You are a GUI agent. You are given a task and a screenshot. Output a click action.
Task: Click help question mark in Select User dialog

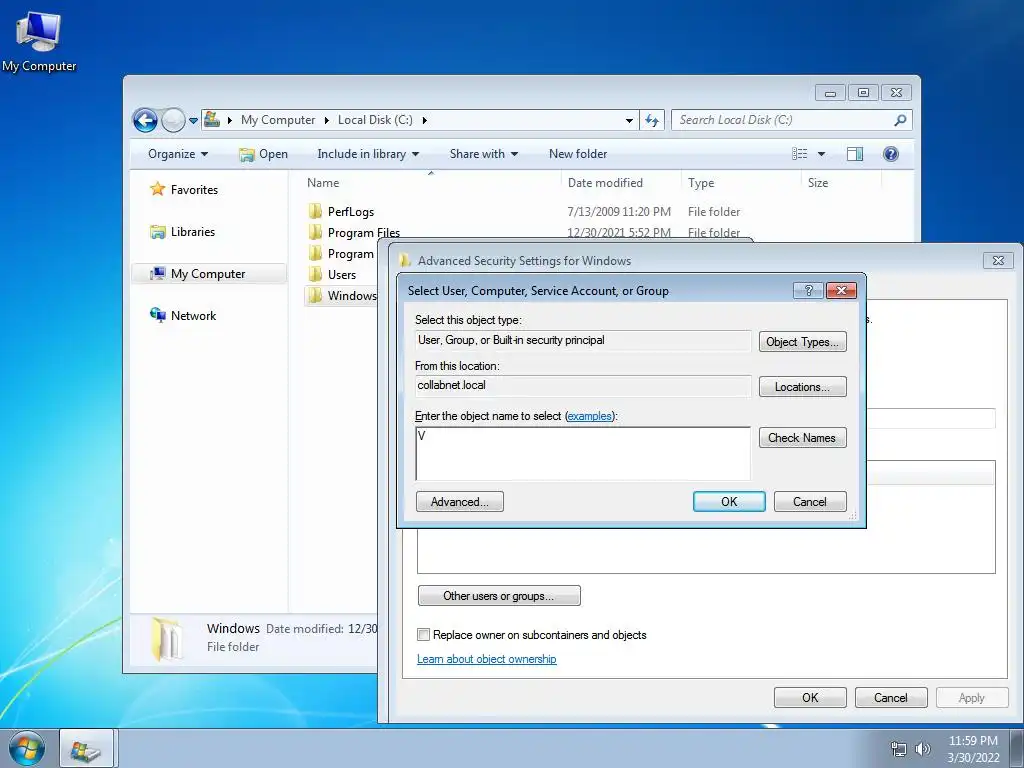(x=808, y=291)
